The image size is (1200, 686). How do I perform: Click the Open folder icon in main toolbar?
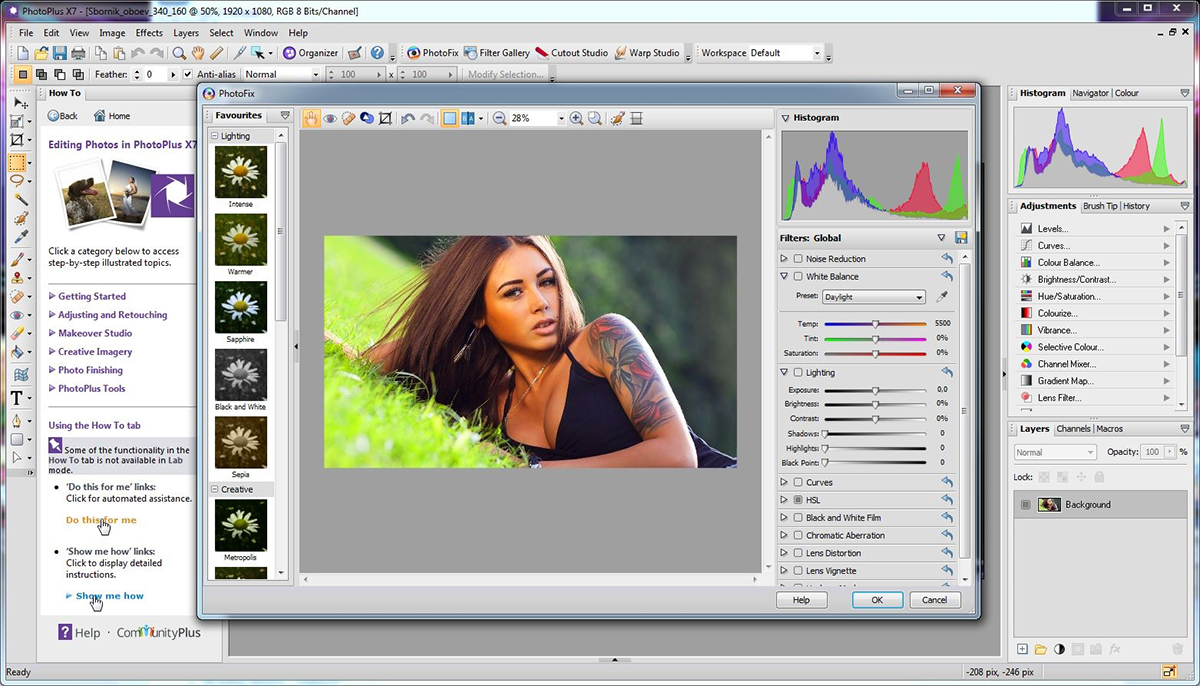click(42, 53)
